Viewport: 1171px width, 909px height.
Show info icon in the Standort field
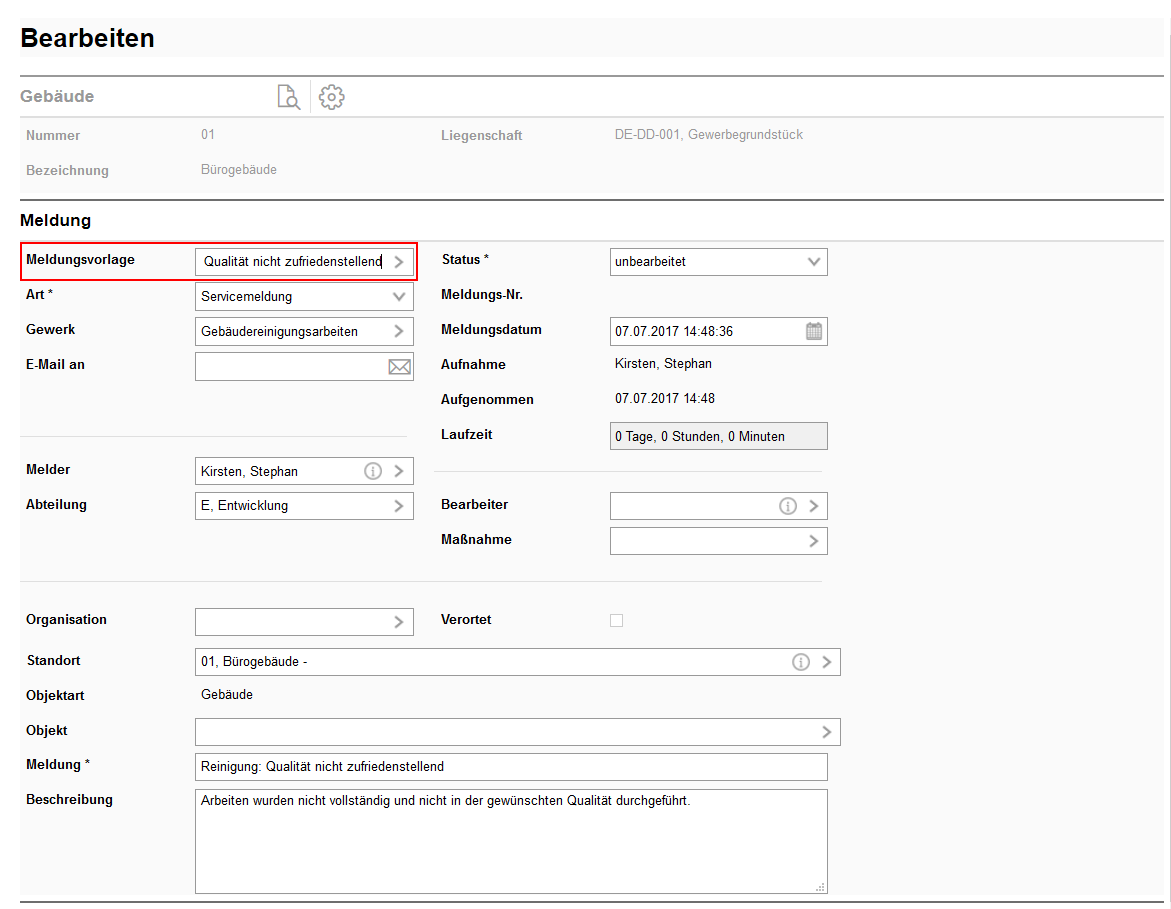800,662
